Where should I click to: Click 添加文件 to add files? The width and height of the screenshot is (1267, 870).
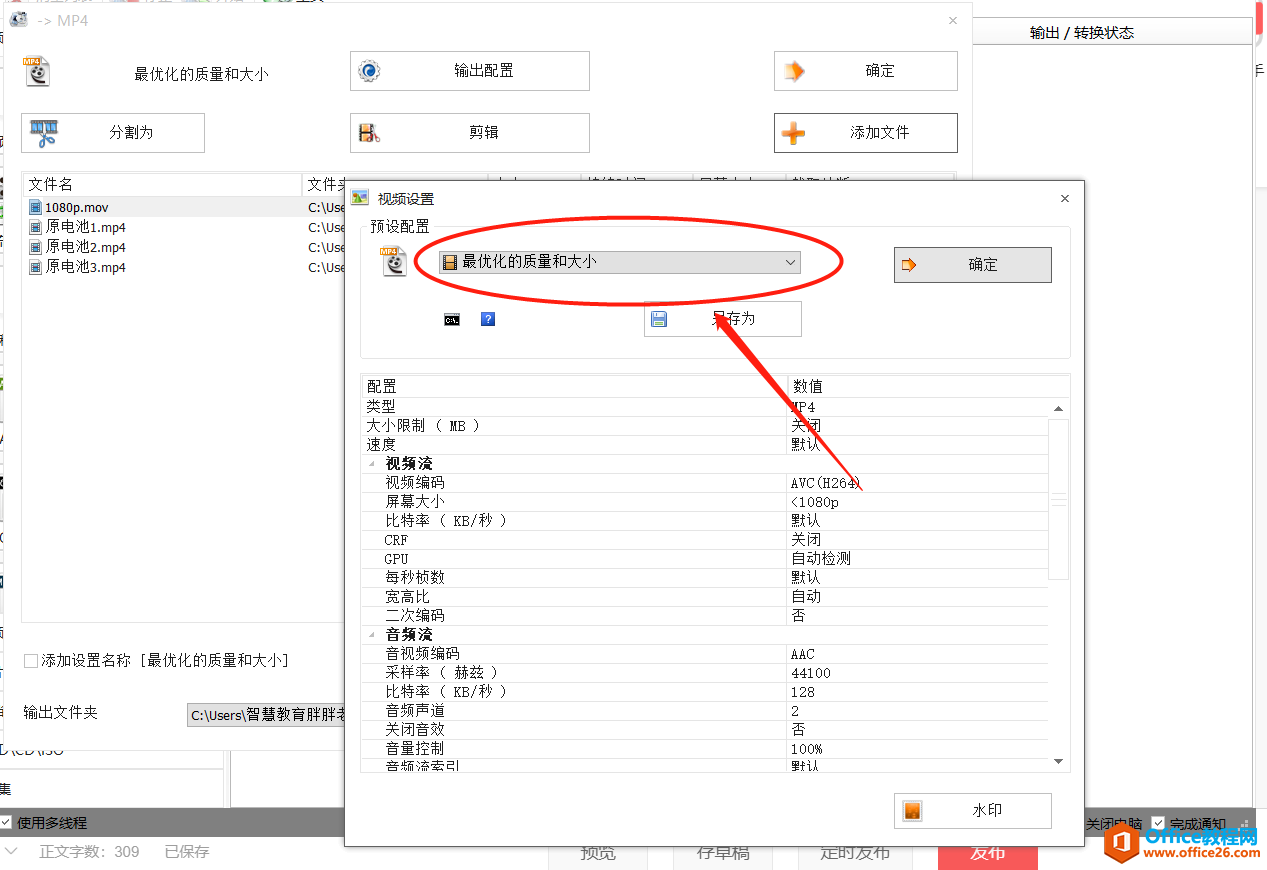click(866, 133)
